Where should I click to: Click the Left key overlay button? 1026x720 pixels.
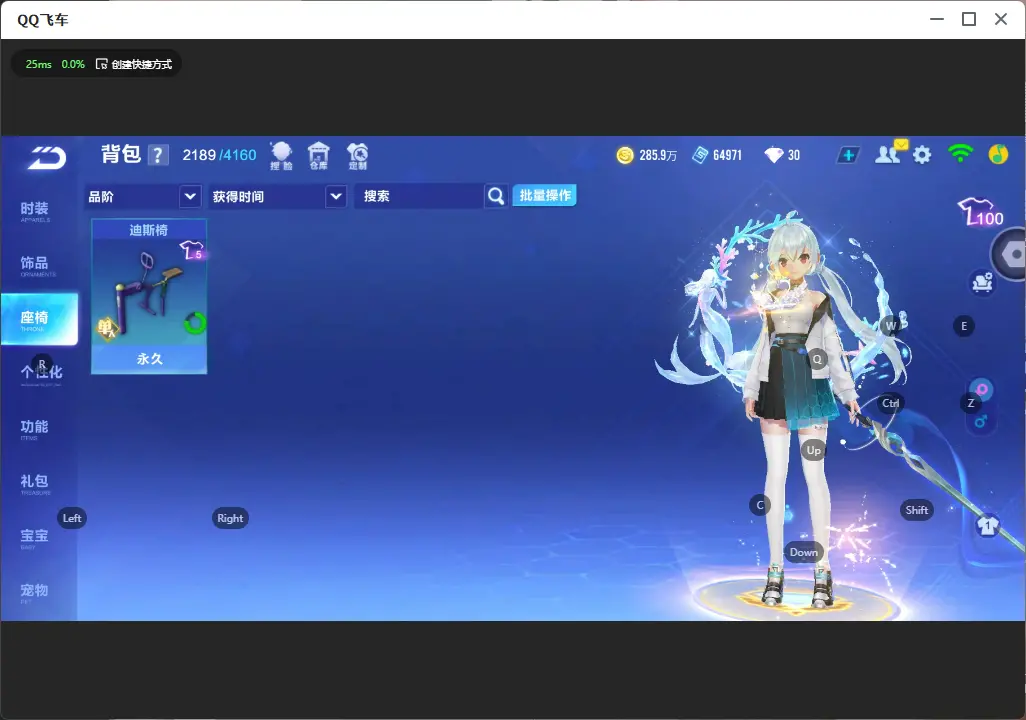pos(72,518)
